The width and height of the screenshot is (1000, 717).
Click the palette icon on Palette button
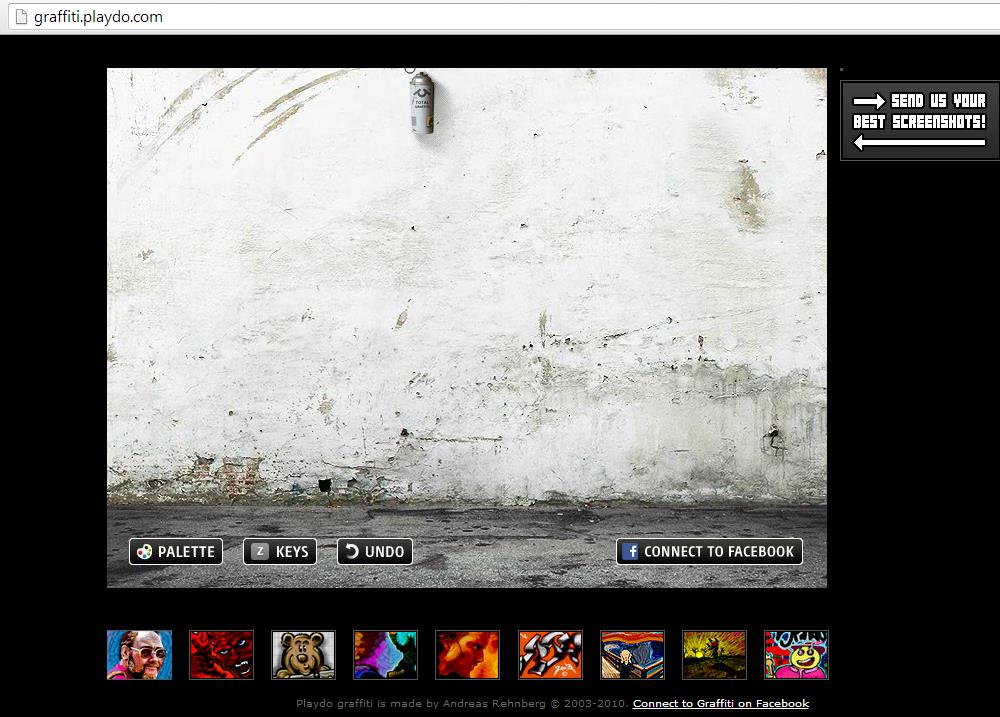tap(145, 552)
